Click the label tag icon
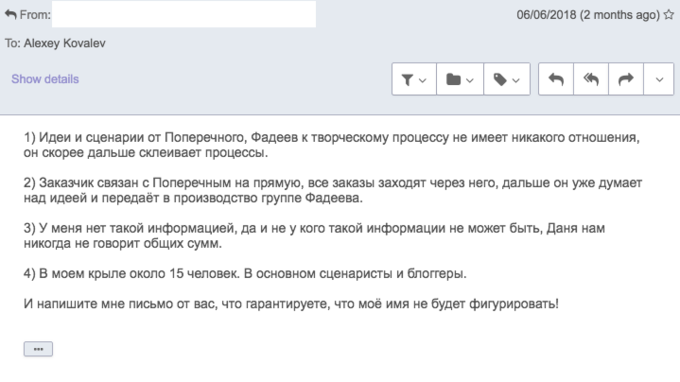 click(x=500, y=79)
